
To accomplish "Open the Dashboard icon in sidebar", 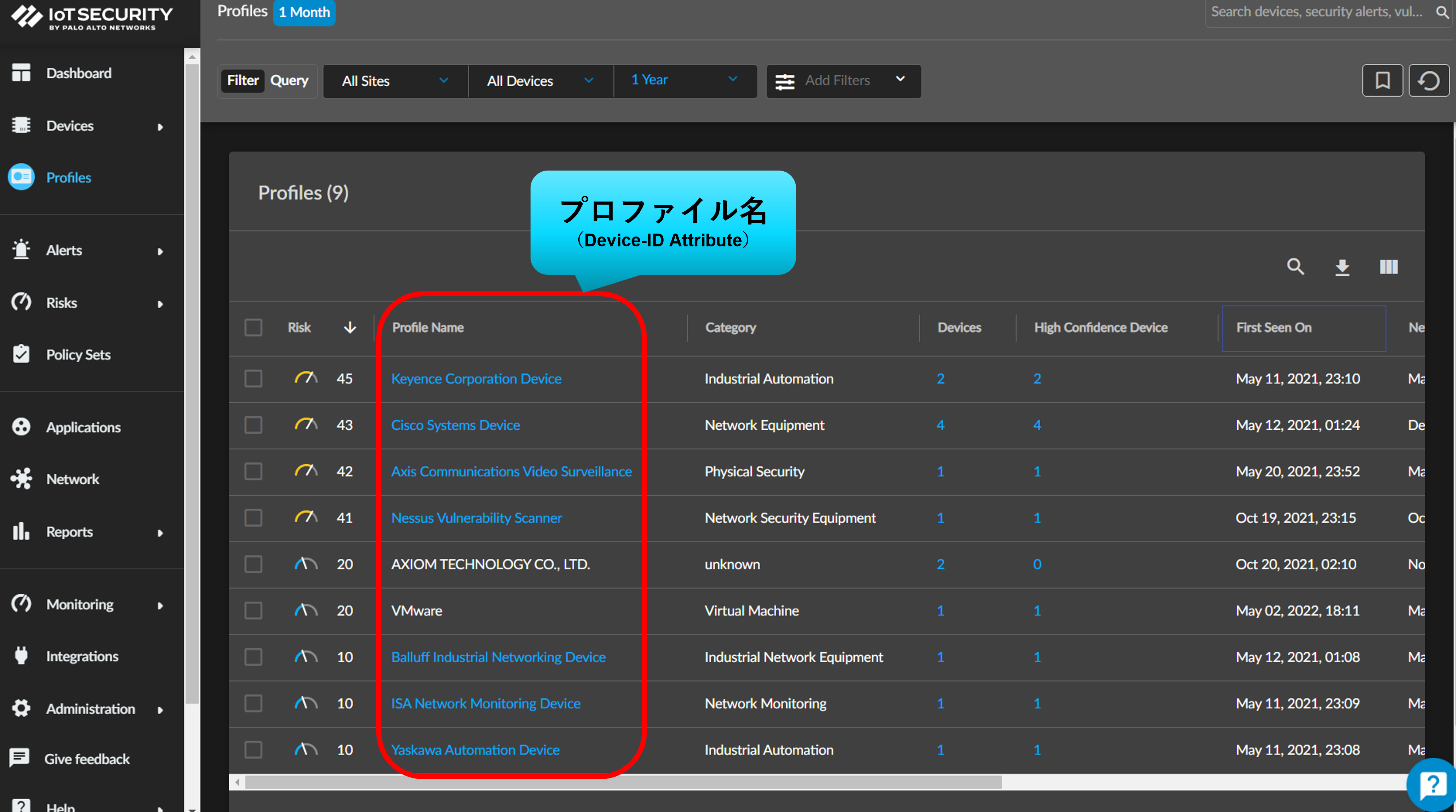I will [x=22, y=73].
